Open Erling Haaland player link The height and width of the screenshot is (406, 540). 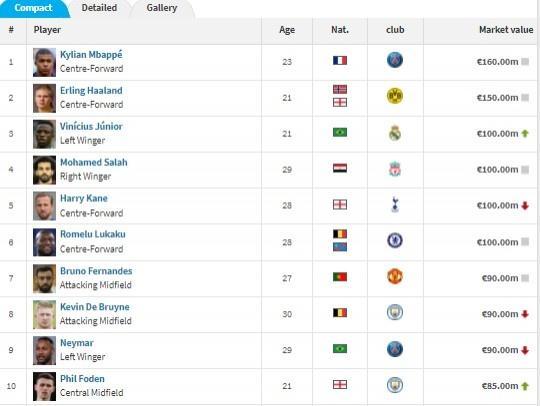91,91
